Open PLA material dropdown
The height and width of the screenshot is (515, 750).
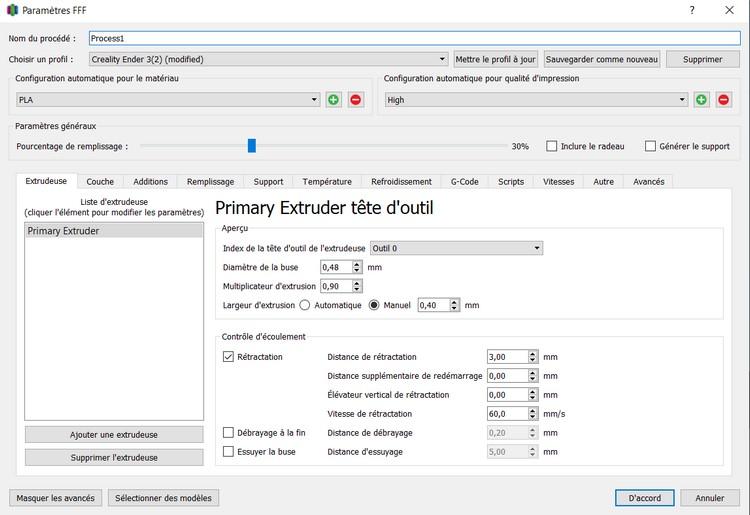168,99
